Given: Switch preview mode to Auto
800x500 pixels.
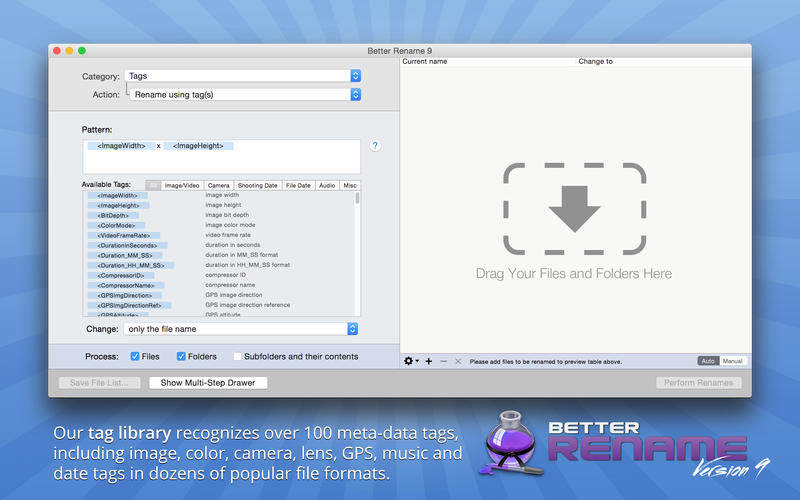Looking at the screenshot, I should point(708,361).
